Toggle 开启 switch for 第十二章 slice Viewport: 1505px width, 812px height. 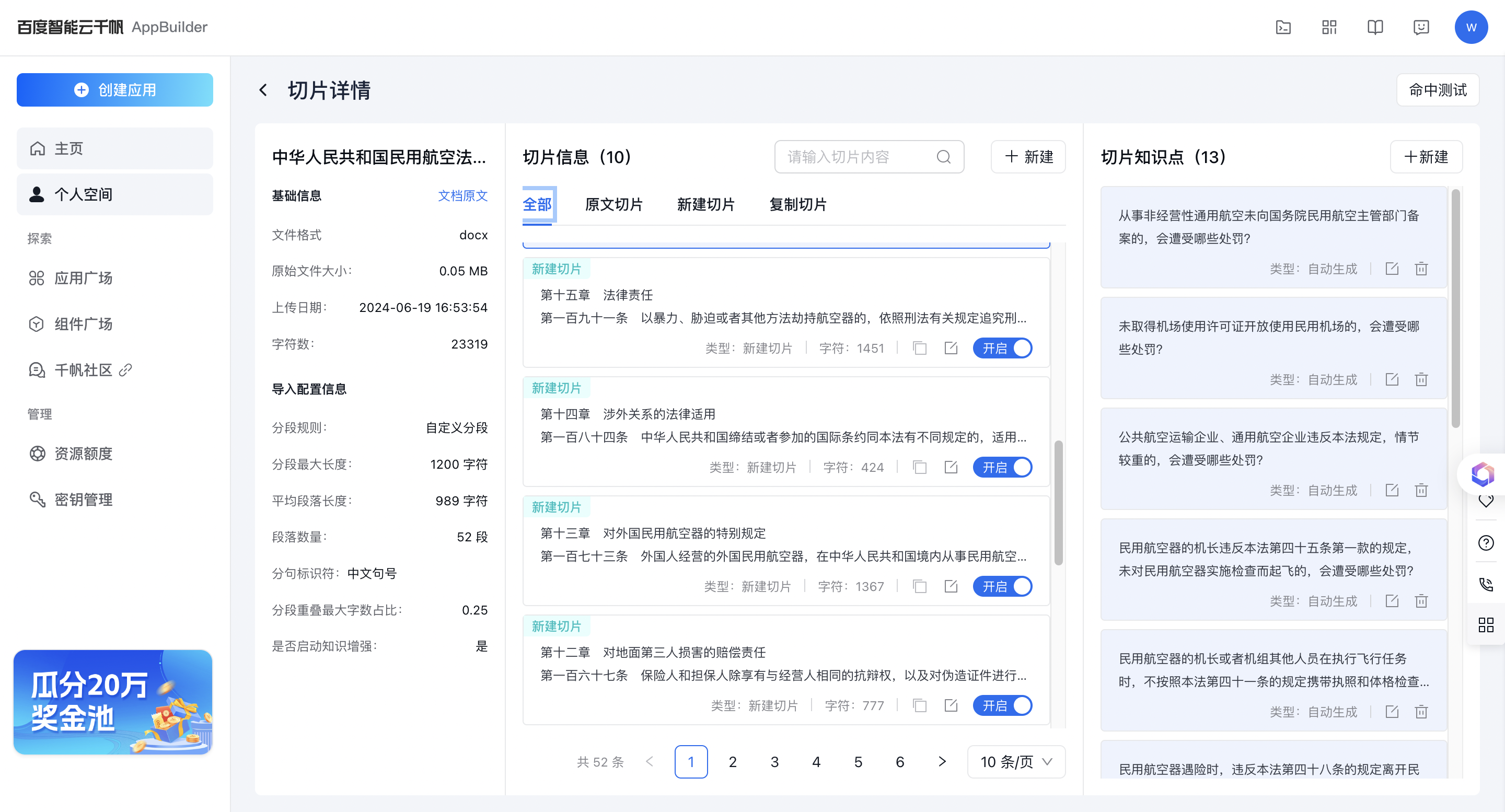click(1003, 706)
